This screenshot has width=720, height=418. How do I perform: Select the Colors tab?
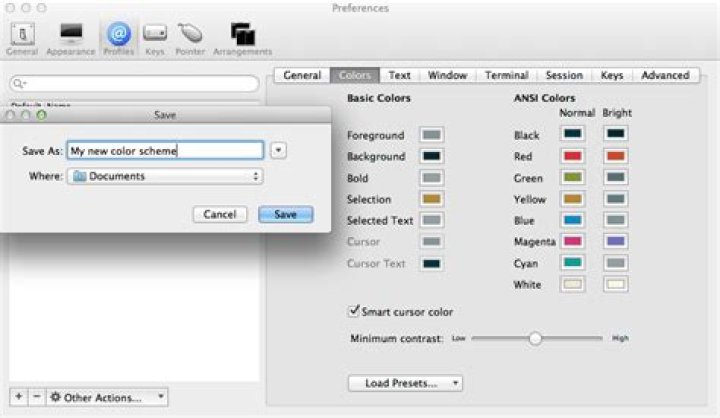click(354, 75)
